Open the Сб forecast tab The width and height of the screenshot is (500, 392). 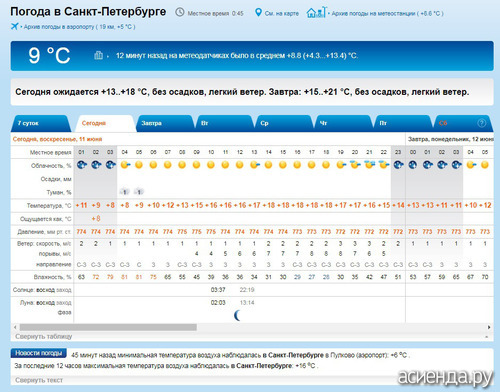[x=443, y=123]
